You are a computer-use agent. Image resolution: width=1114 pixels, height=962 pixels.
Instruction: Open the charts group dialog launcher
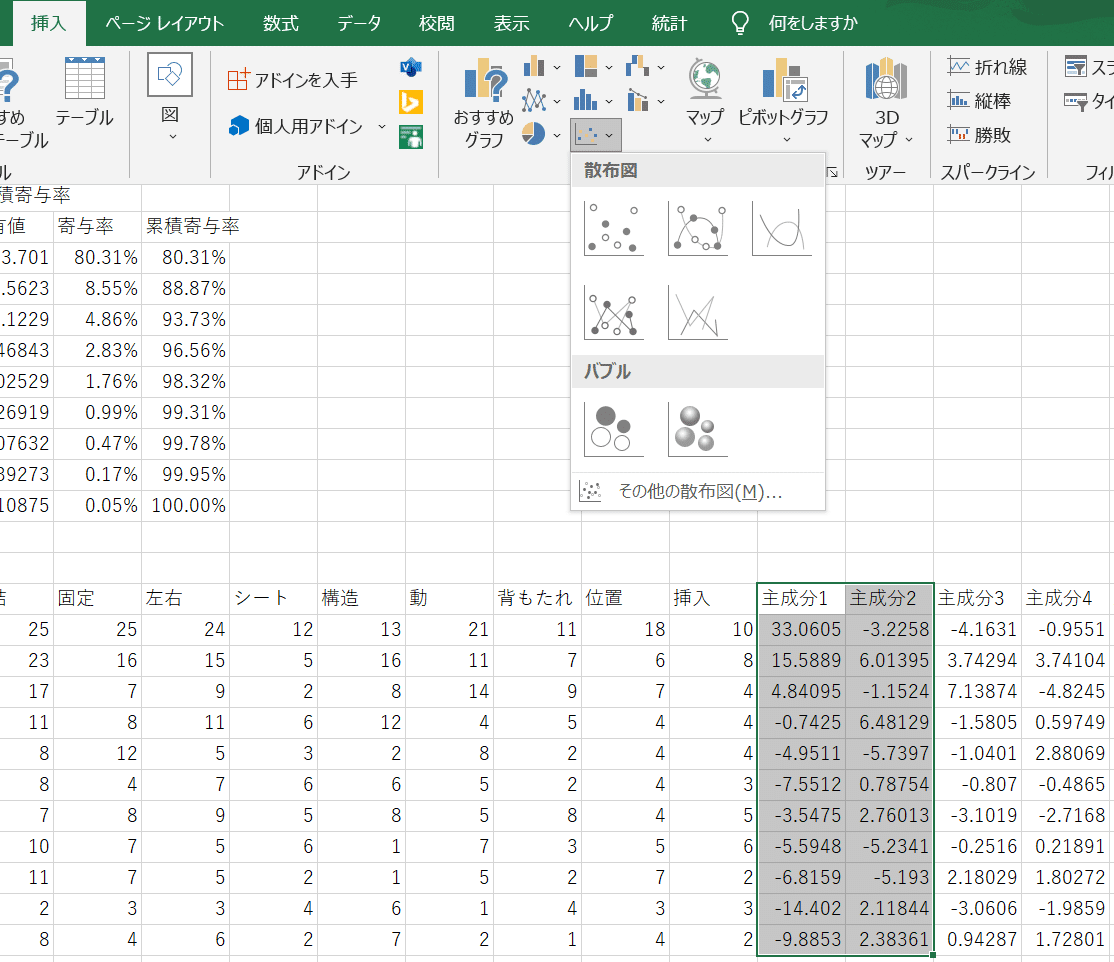(833, 172)
